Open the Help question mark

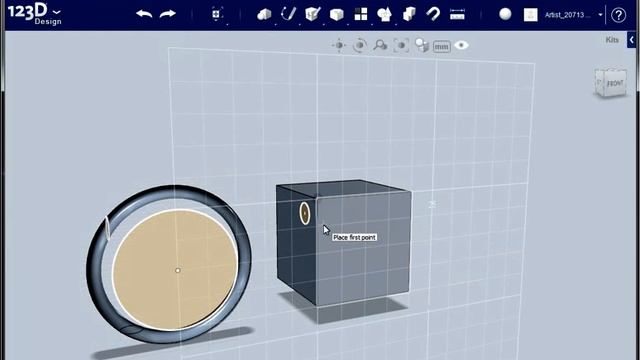click(x=618, y=15)
